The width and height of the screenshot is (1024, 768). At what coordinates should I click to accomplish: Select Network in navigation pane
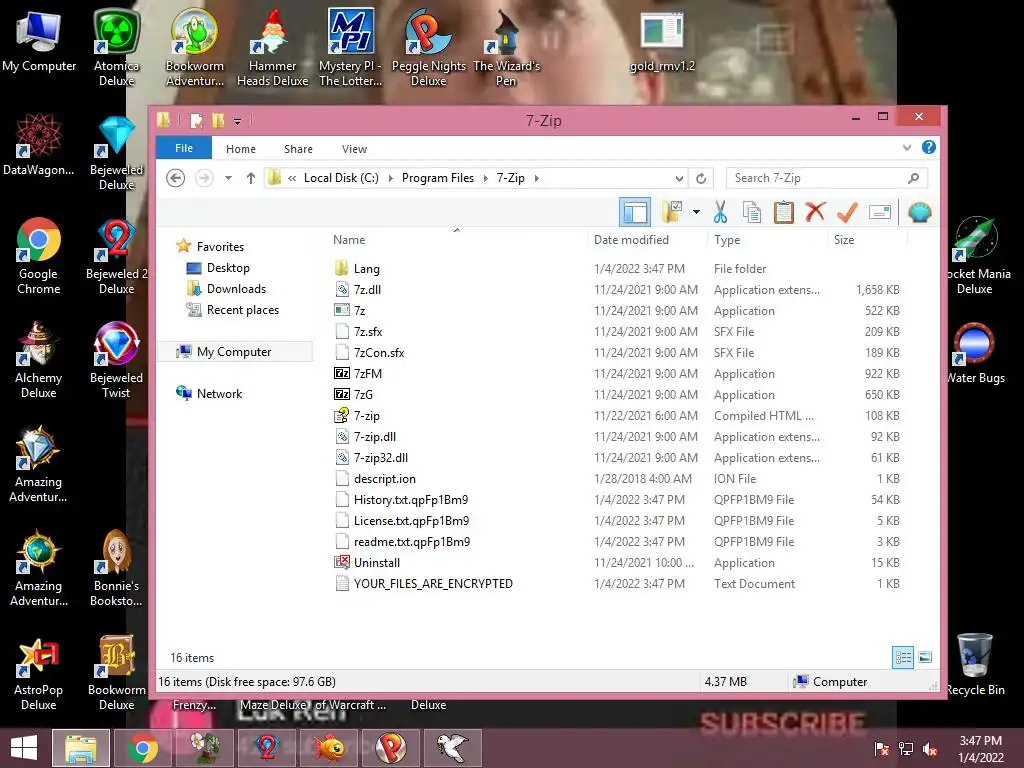click(219, 394)
